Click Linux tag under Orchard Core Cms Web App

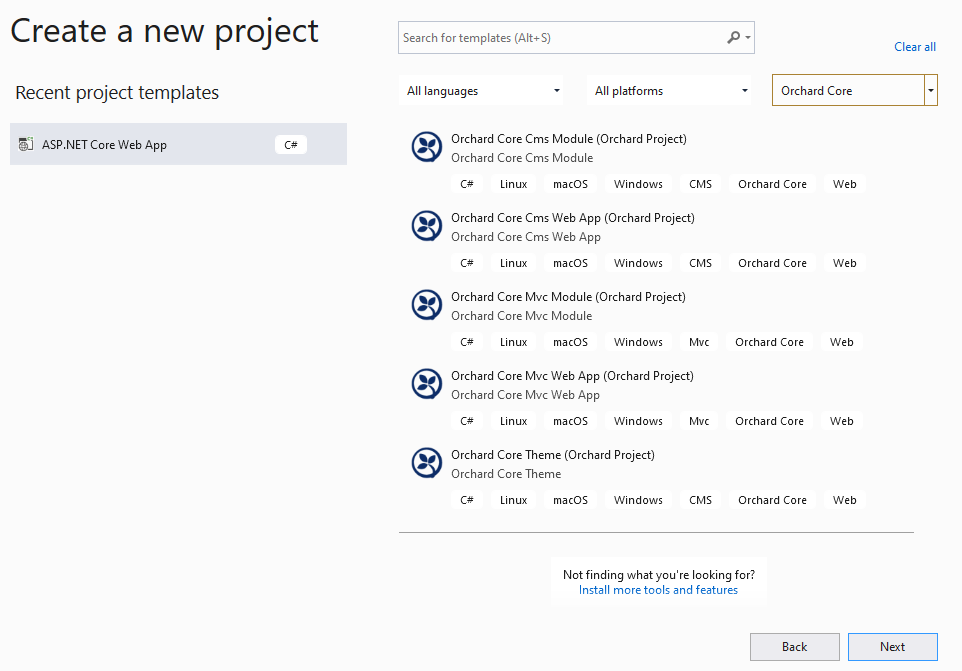tap(514, 263)
